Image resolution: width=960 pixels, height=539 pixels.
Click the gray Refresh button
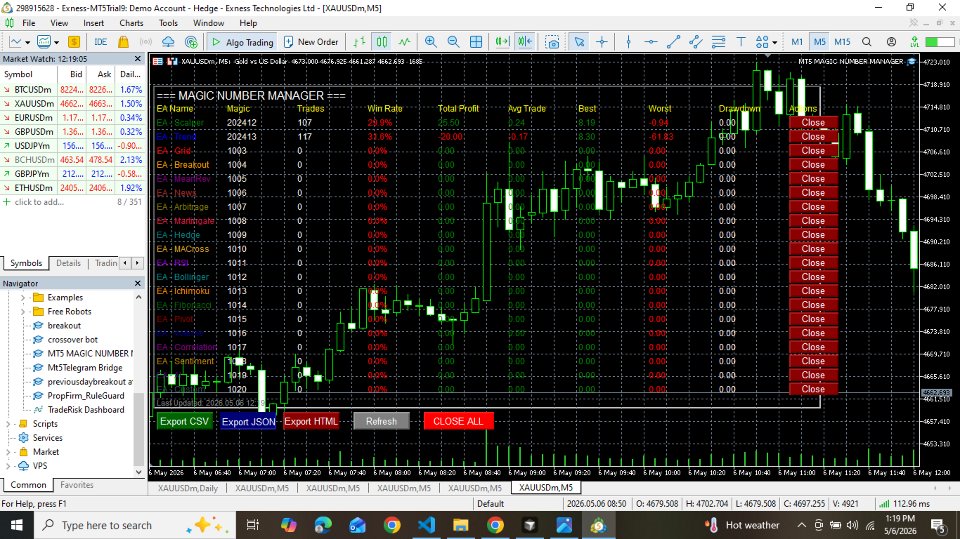(x=381, y=421)
